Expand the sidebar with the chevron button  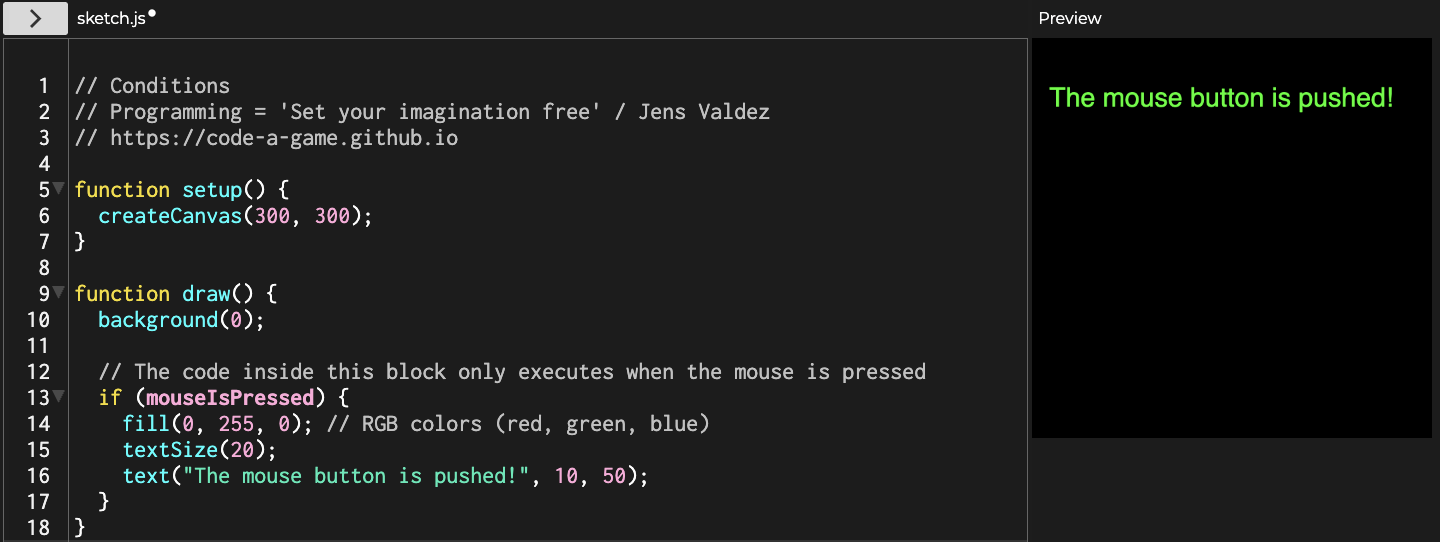click(x=35, y=18)
